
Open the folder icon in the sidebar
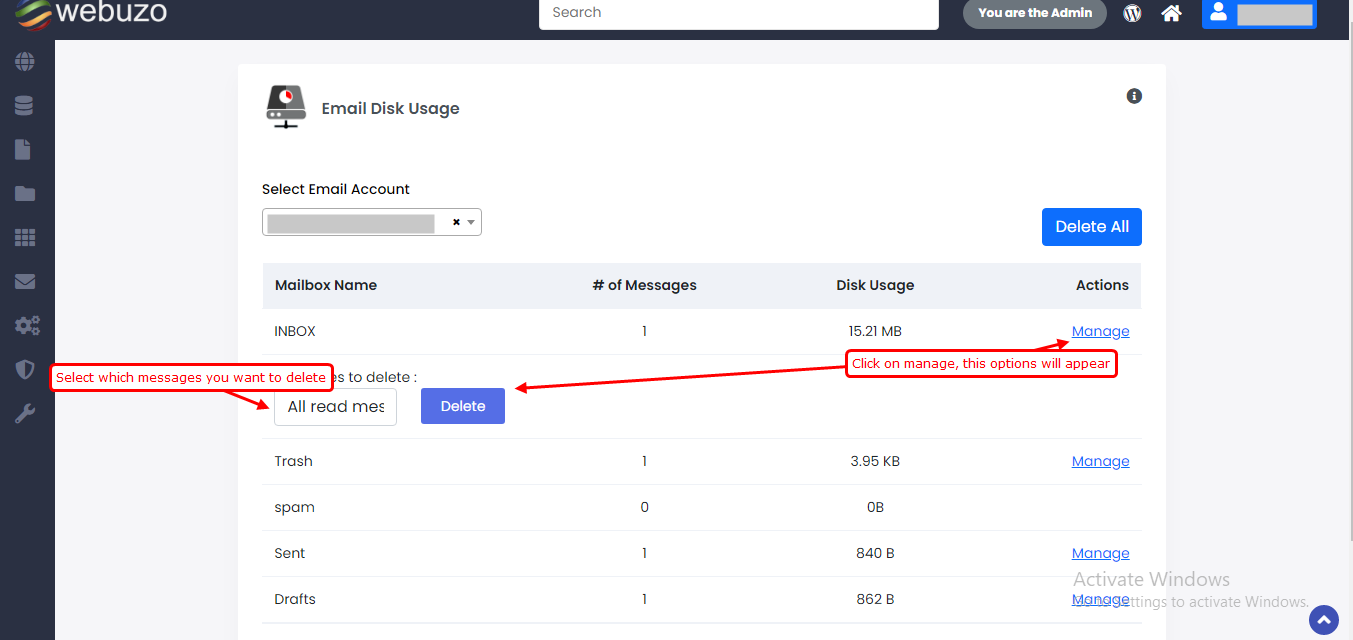coord(25,194)
